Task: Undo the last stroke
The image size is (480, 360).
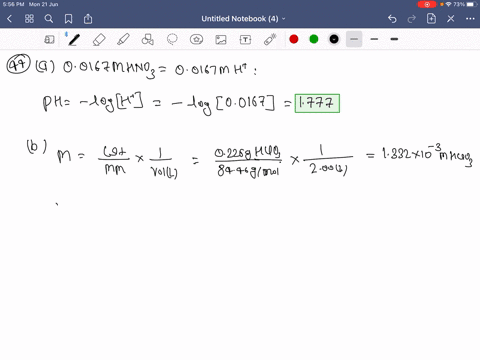Action: [x=392, y=19]
